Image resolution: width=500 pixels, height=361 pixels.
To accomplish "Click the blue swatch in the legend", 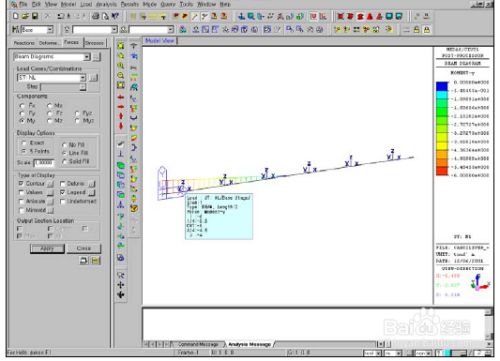I will (442, 86).
